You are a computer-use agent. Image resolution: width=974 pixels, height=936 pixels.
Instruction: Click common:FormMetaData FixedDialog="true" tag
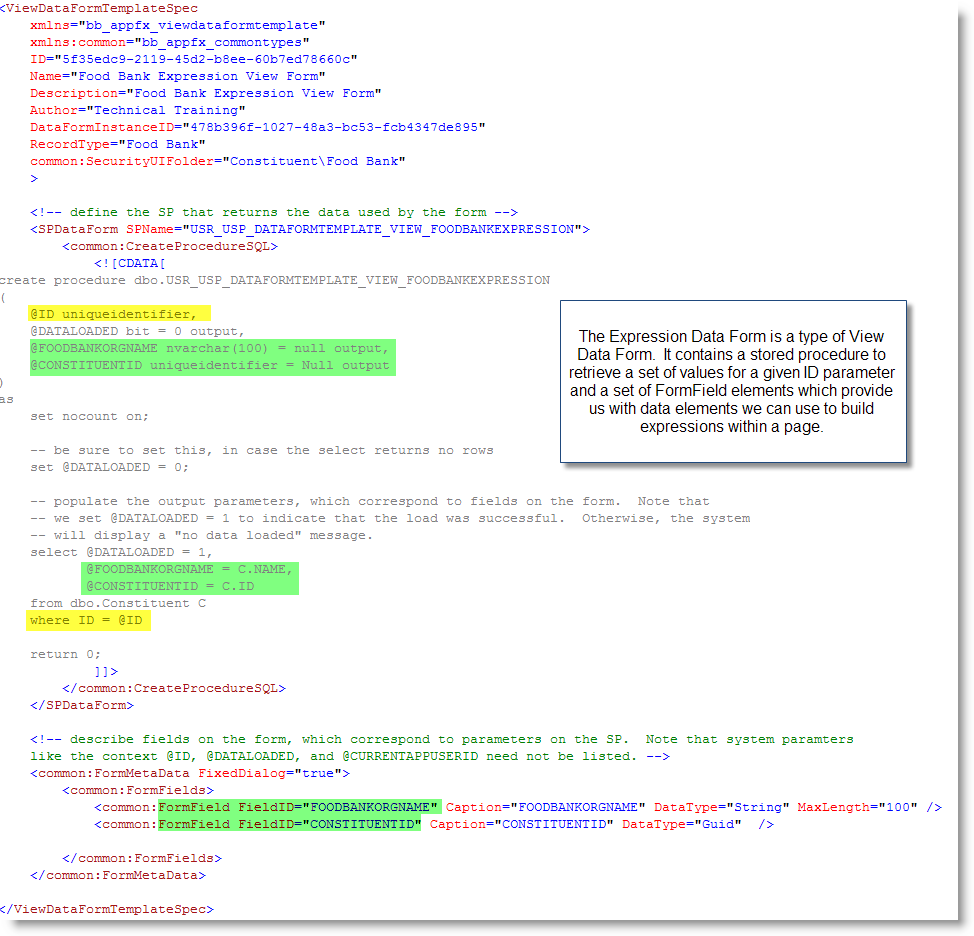(x=190, y=773)
